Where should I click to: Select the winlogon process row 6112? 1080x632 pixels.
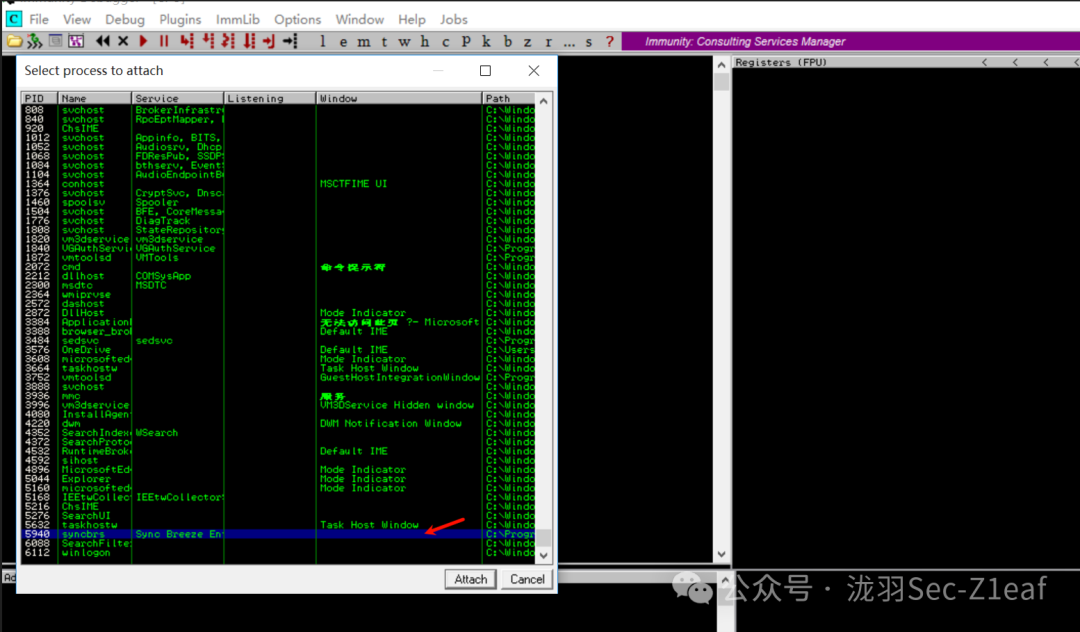pos(278,552)
